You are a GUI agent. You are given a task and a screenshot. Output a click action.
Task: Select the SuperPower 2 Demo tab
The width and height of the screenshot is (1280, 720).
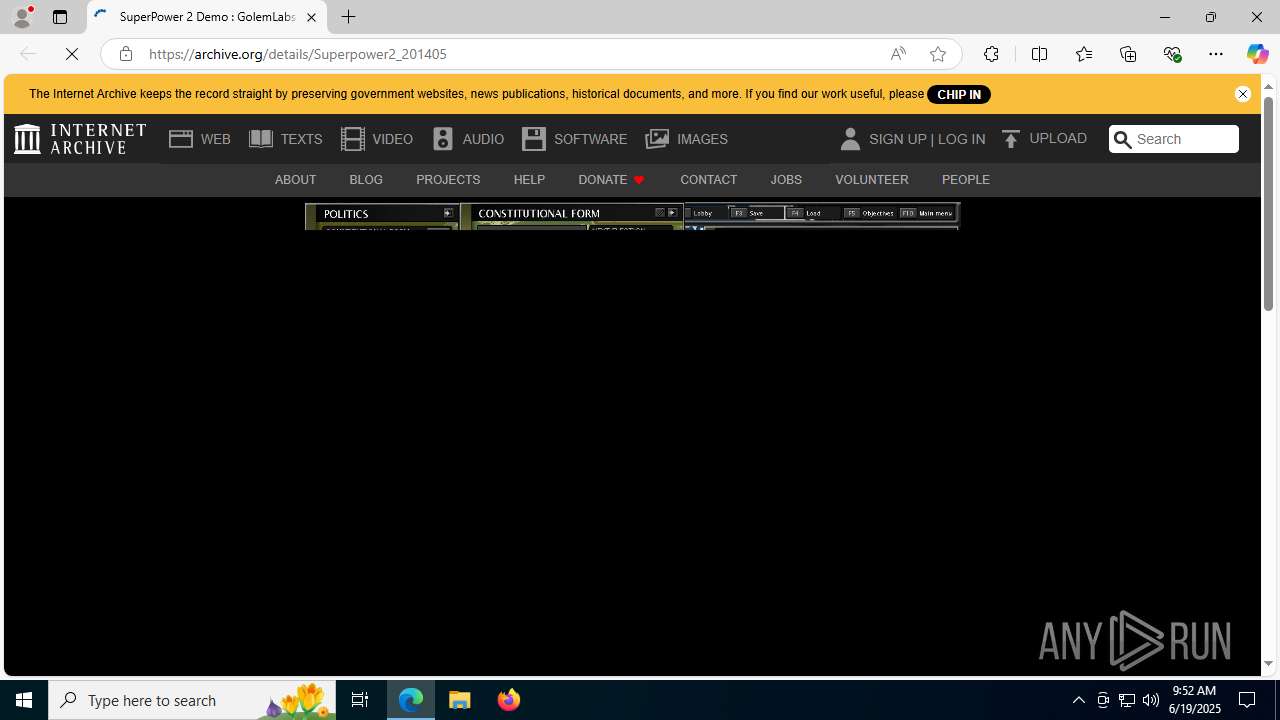206,17
